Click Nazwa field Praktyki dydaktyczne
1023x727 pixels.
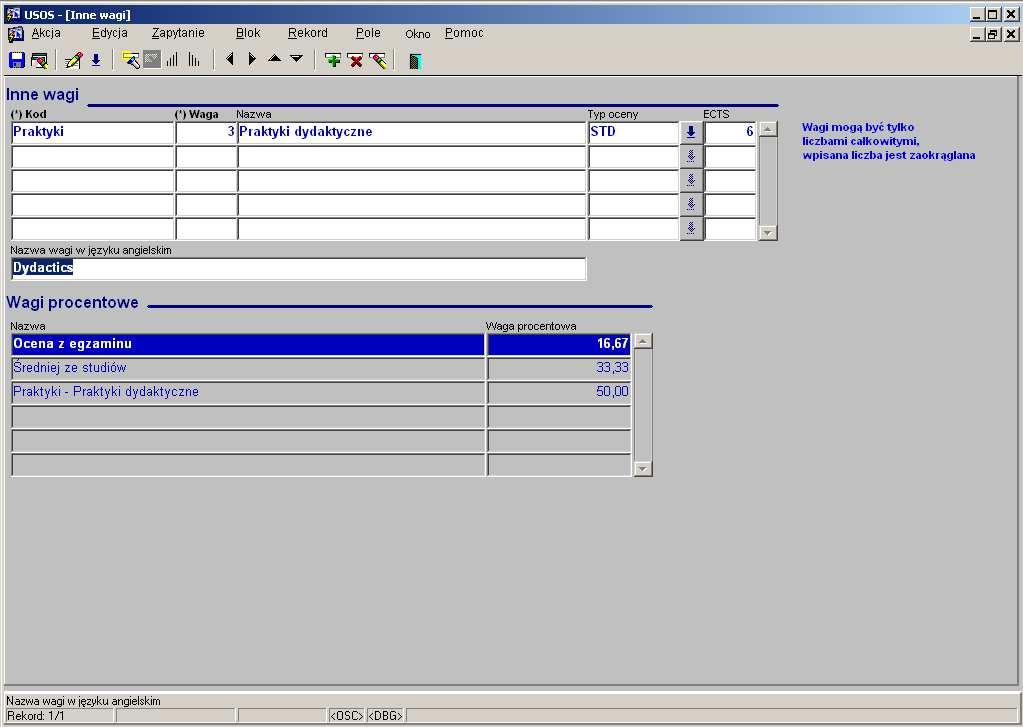click(x=412, y=132)
